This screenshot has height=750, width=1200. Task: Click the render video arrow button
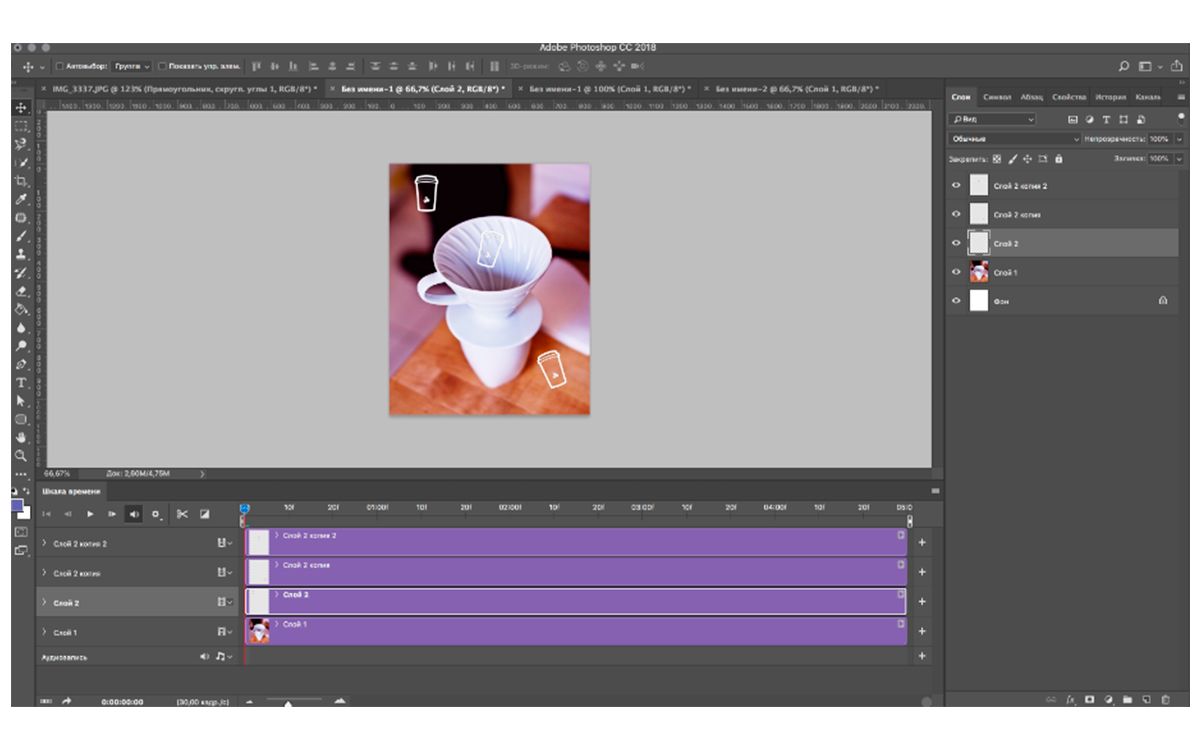(x=67, y=701)
